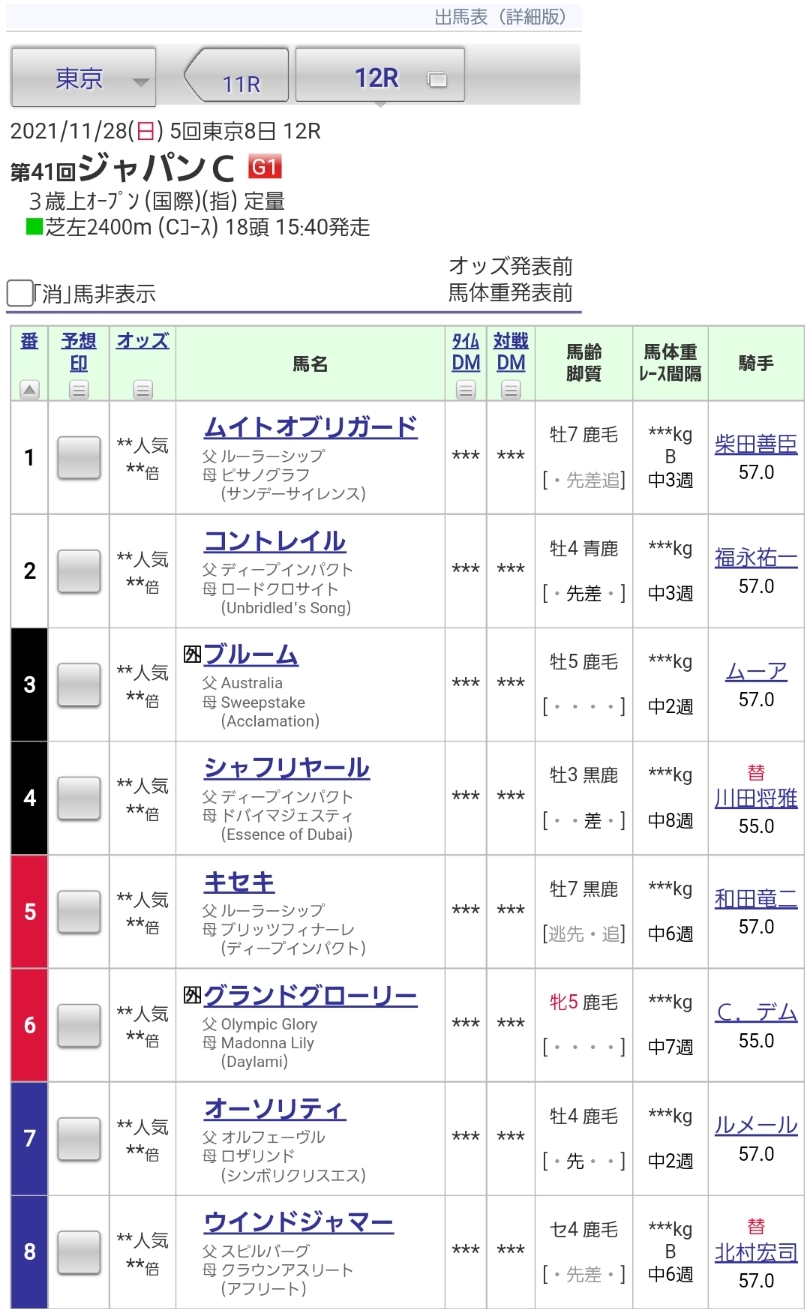This screenshot has height=1309, width=805.
Task: Click sire name ディープインパクト under コントレイル
Action: 287,569
